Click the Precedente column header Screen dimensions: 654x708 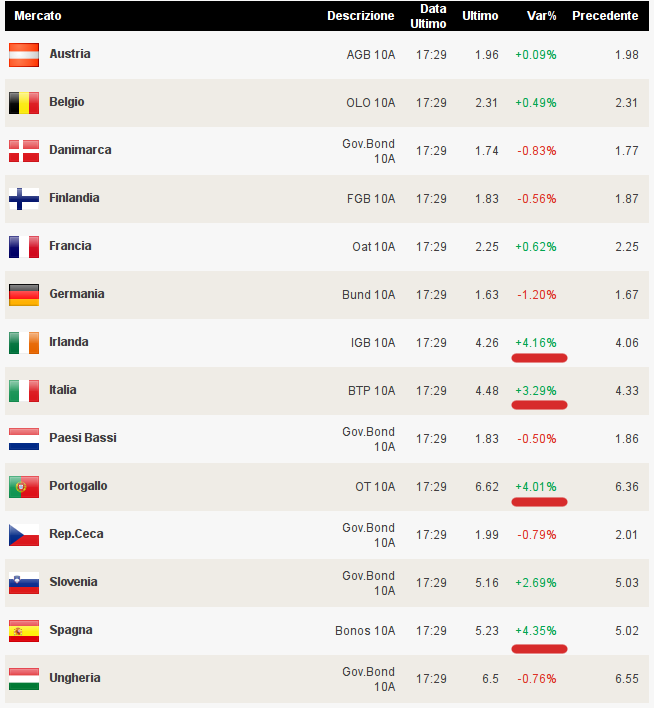tap(605, 16)
